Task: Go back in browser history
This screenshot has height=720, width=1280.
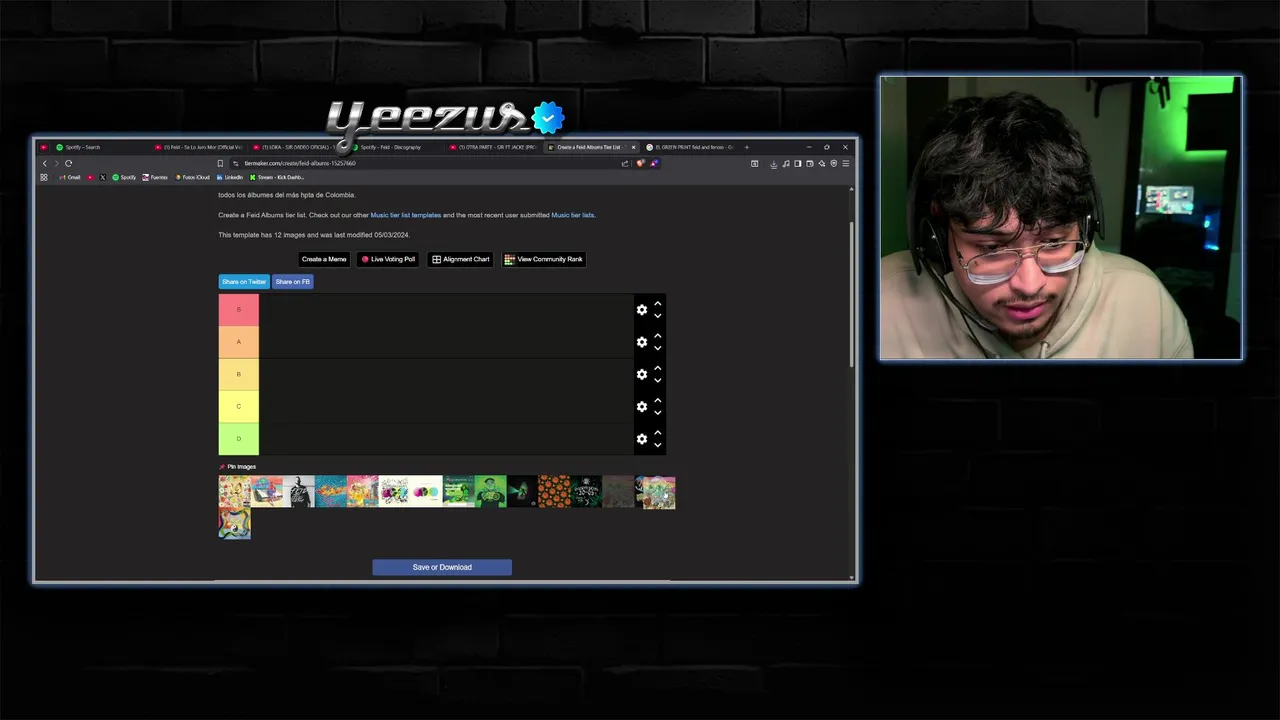Action: click(x=45, y=163)
